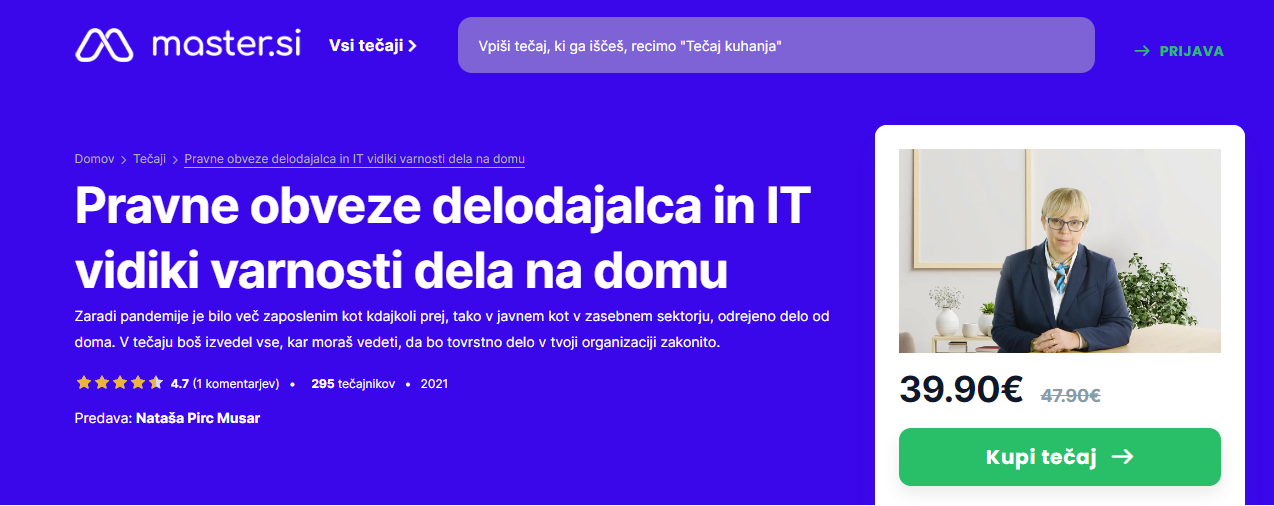
Task: Click the half-filled fifth rating star
Action: pyautogui.click(x=155, y=383)
